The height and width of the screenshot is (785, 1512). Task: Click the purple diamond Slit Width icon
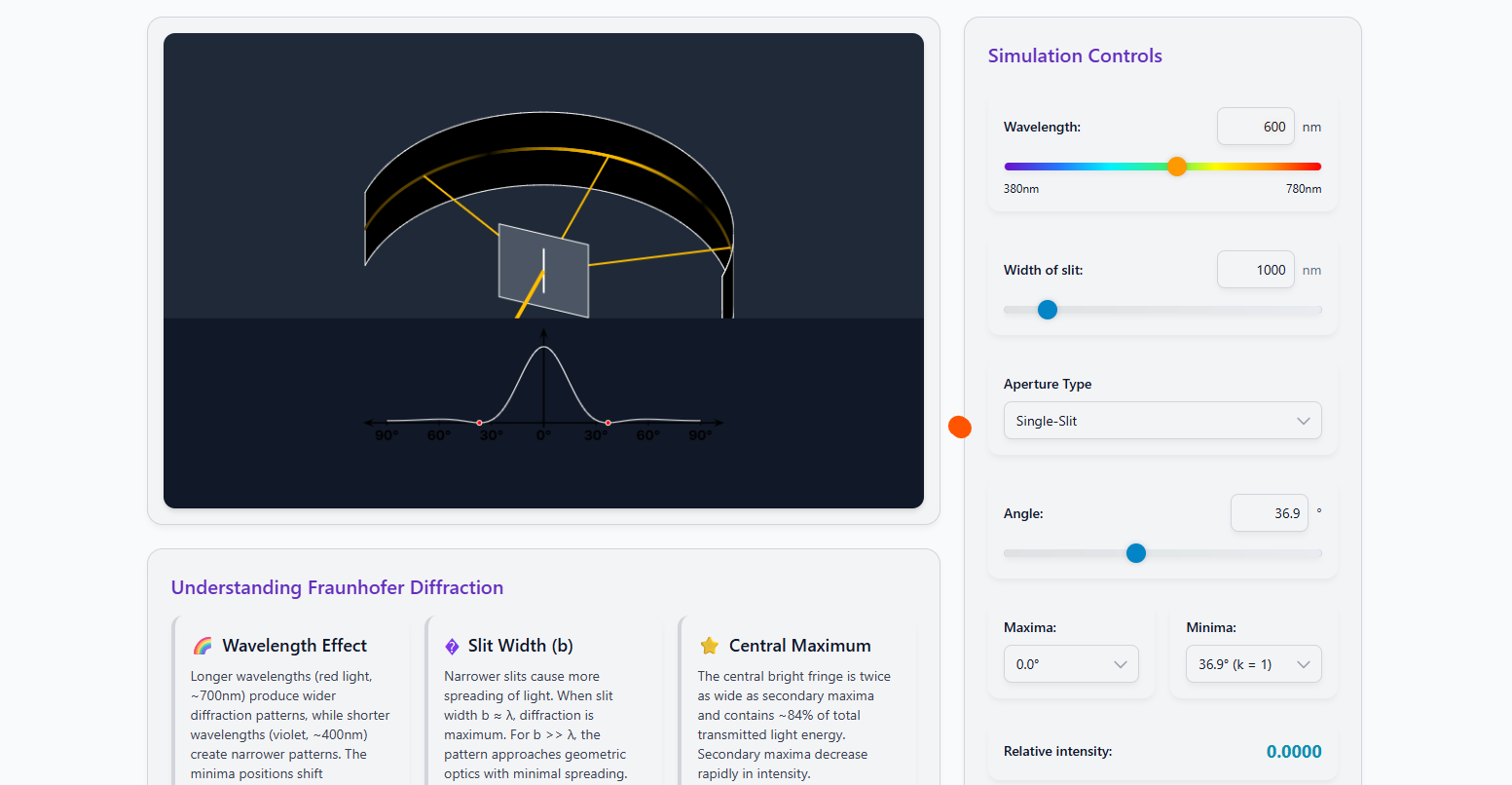[x=452, y=646]
